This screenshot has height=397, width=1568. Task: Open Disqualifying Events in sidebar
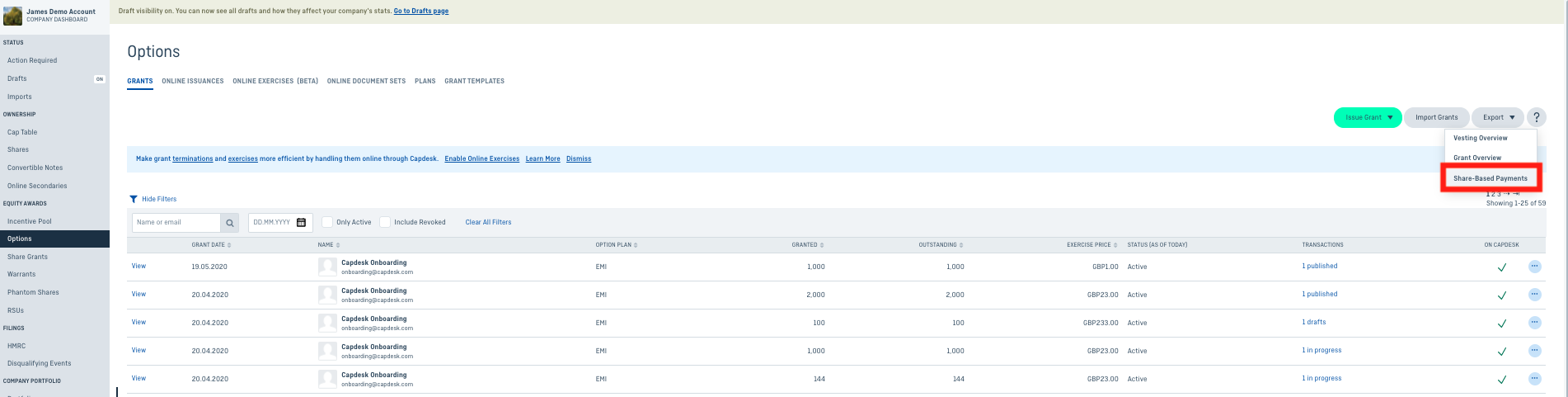click(40, 363)
